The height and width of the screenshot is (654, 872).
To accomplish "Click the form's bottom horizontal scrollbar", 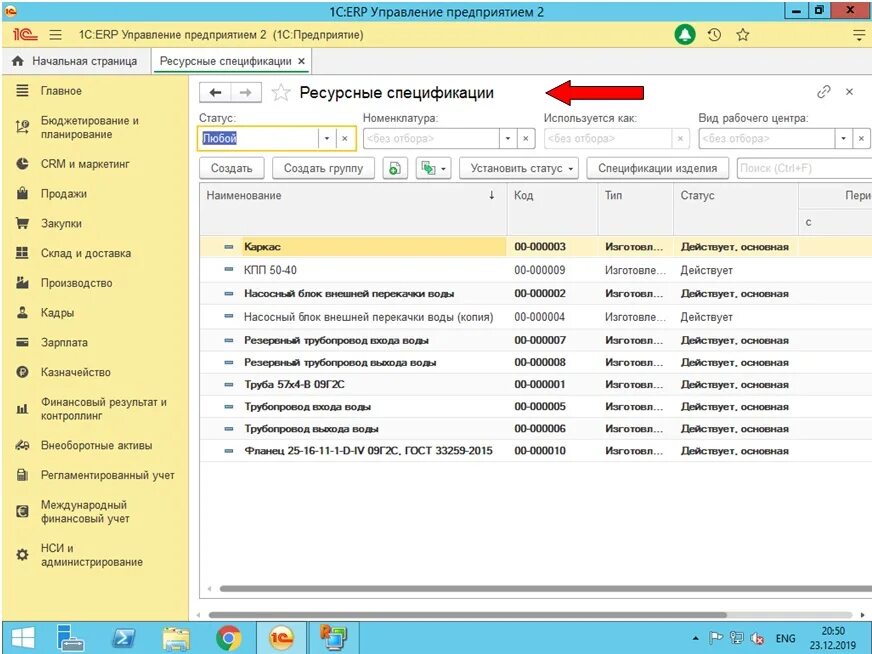I will (467, 615).
